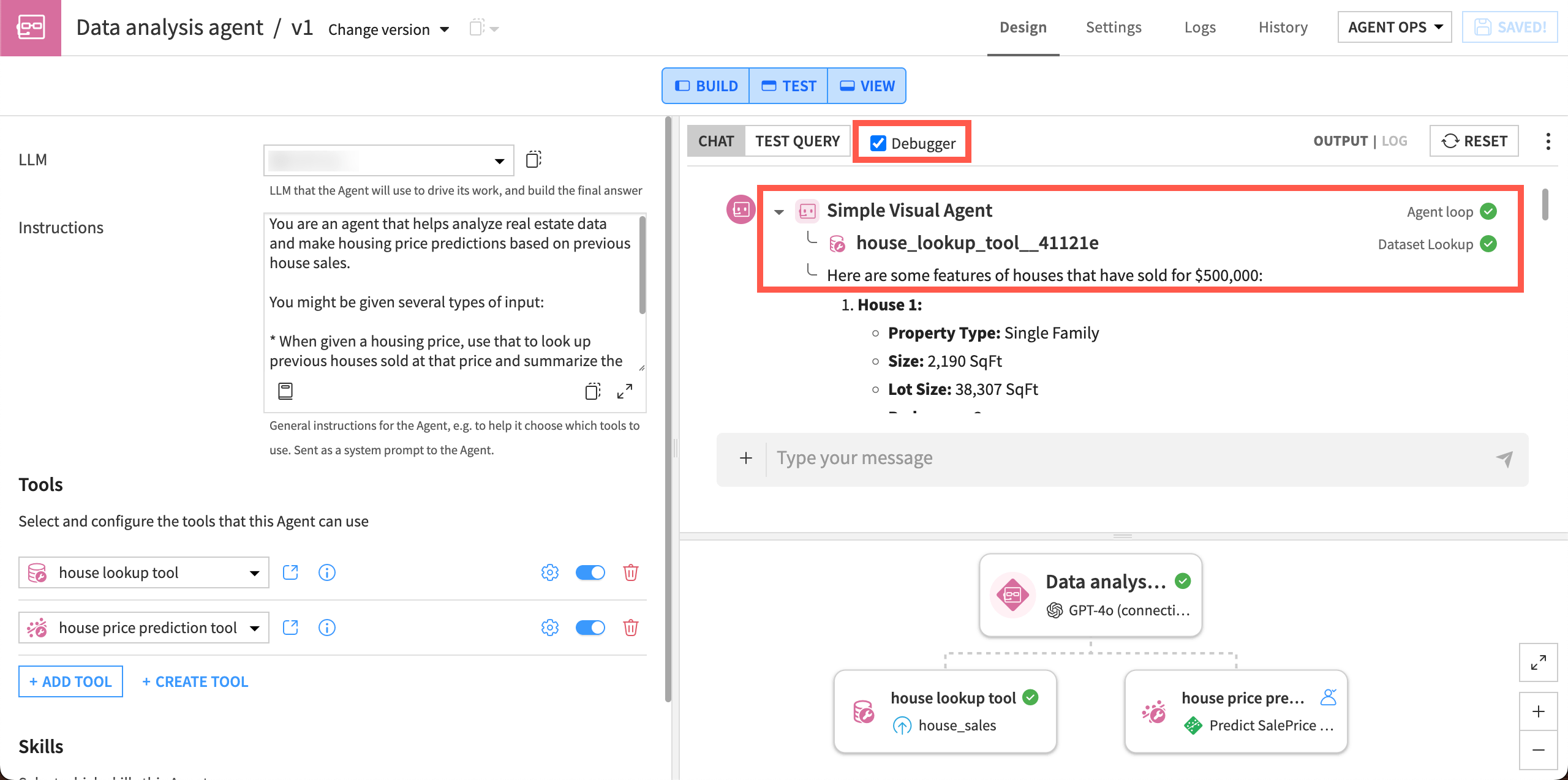Screen dimensions: 1568x780
Task: Open house price prediction tool in new window
Action: pos(290,628)
